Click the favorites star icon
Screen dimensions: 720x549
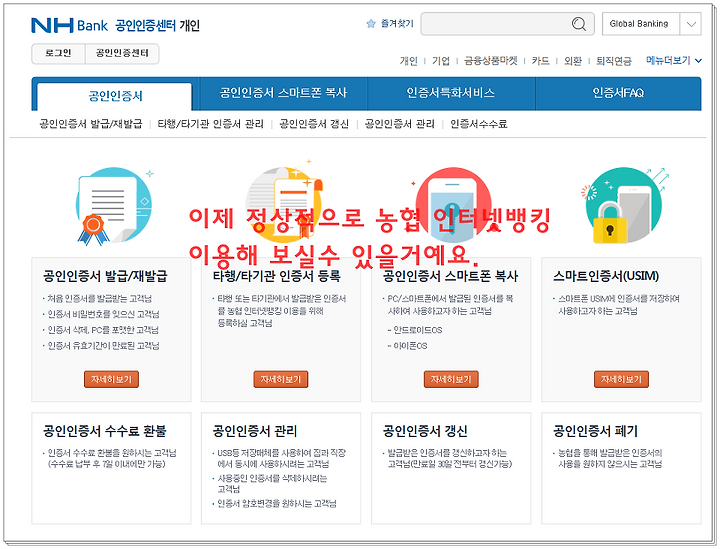coord(371,24)
